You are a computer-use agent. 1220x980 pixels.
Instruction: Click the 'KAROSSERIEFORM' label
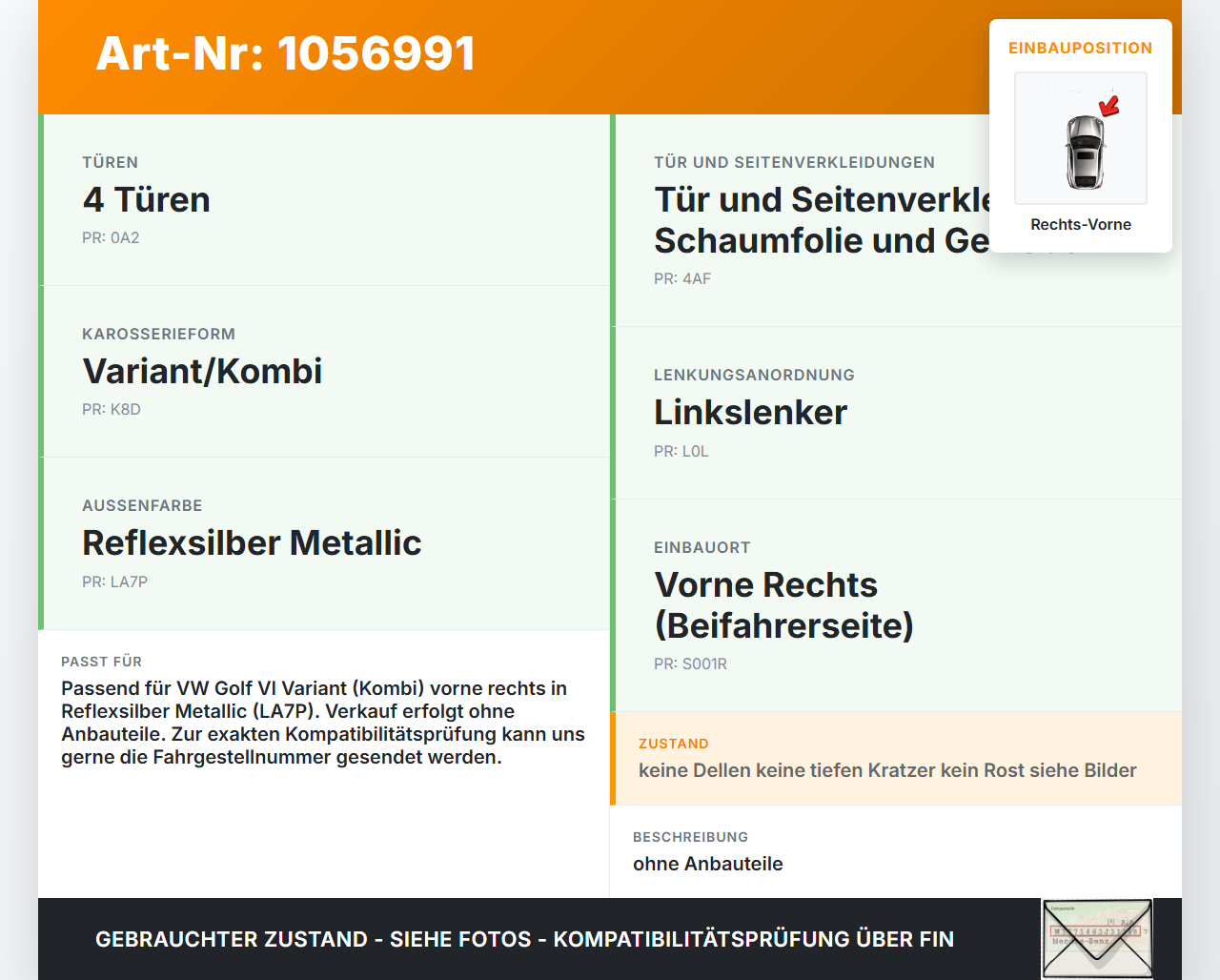pos(158,334)
